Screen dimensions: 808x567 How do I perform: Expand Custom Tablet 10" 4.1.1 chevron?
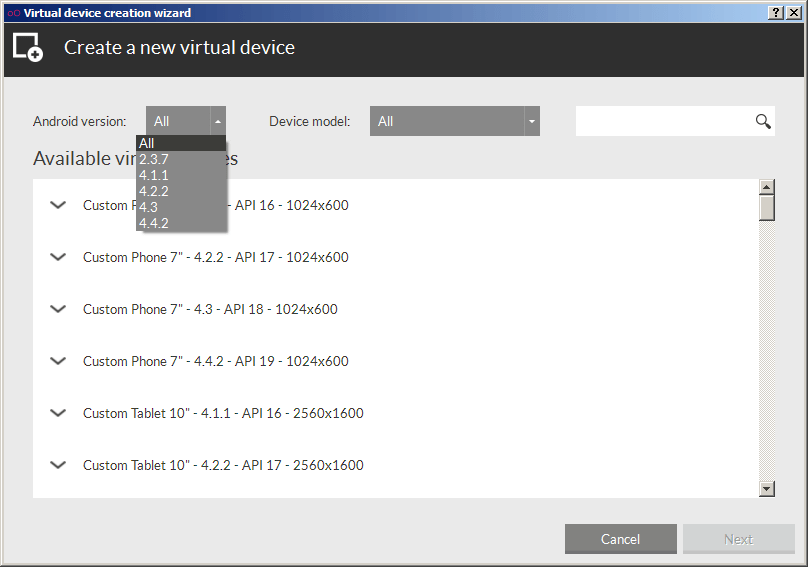pyautogui.click(x=58, y=413)
